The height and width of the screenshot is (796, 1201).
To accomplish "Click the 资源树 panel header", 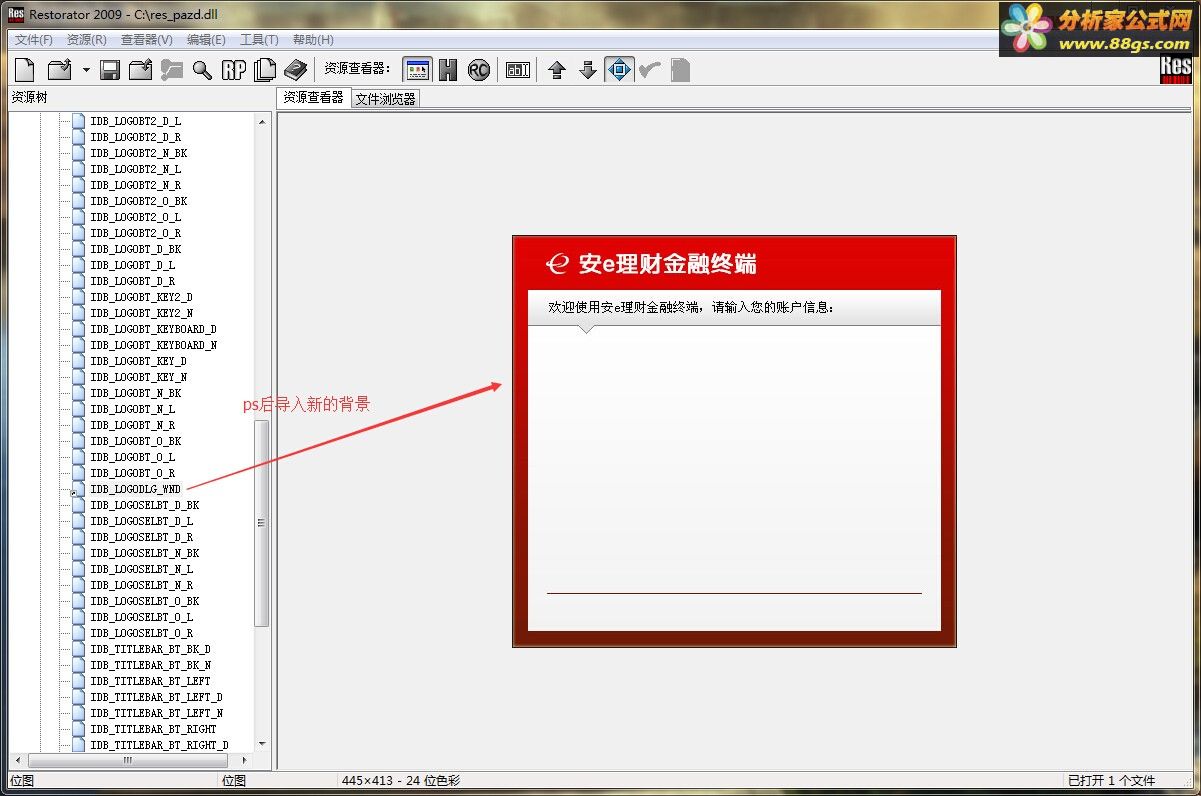I will pos(29,98).
